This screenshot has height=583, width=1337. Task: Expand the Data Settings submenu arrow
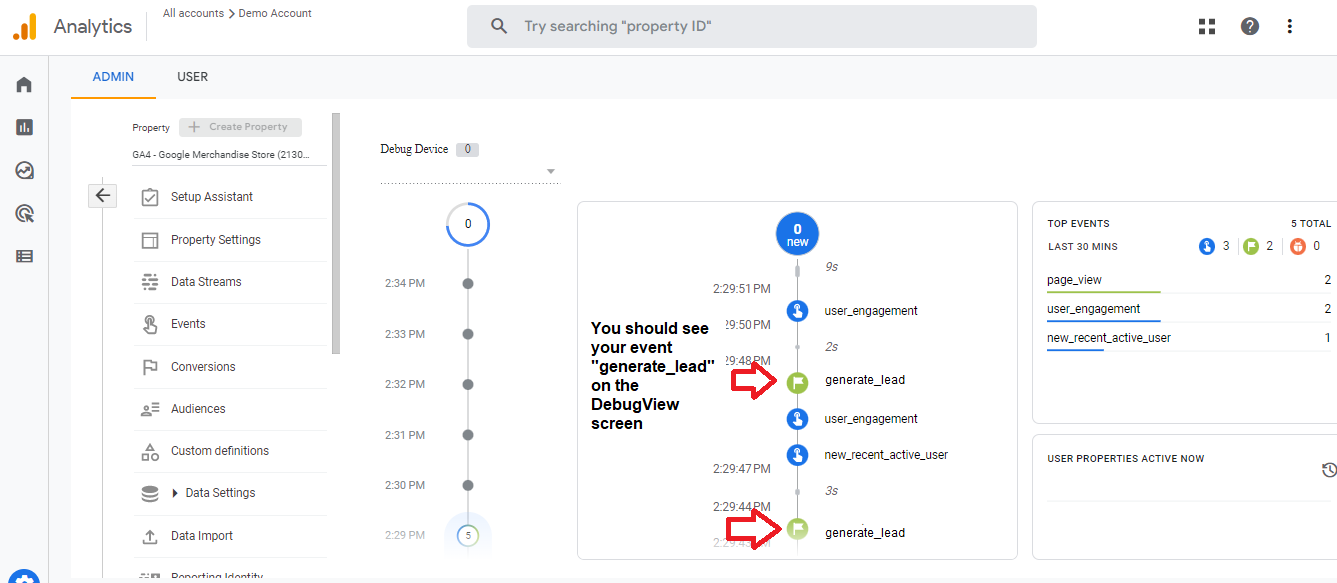176,493
